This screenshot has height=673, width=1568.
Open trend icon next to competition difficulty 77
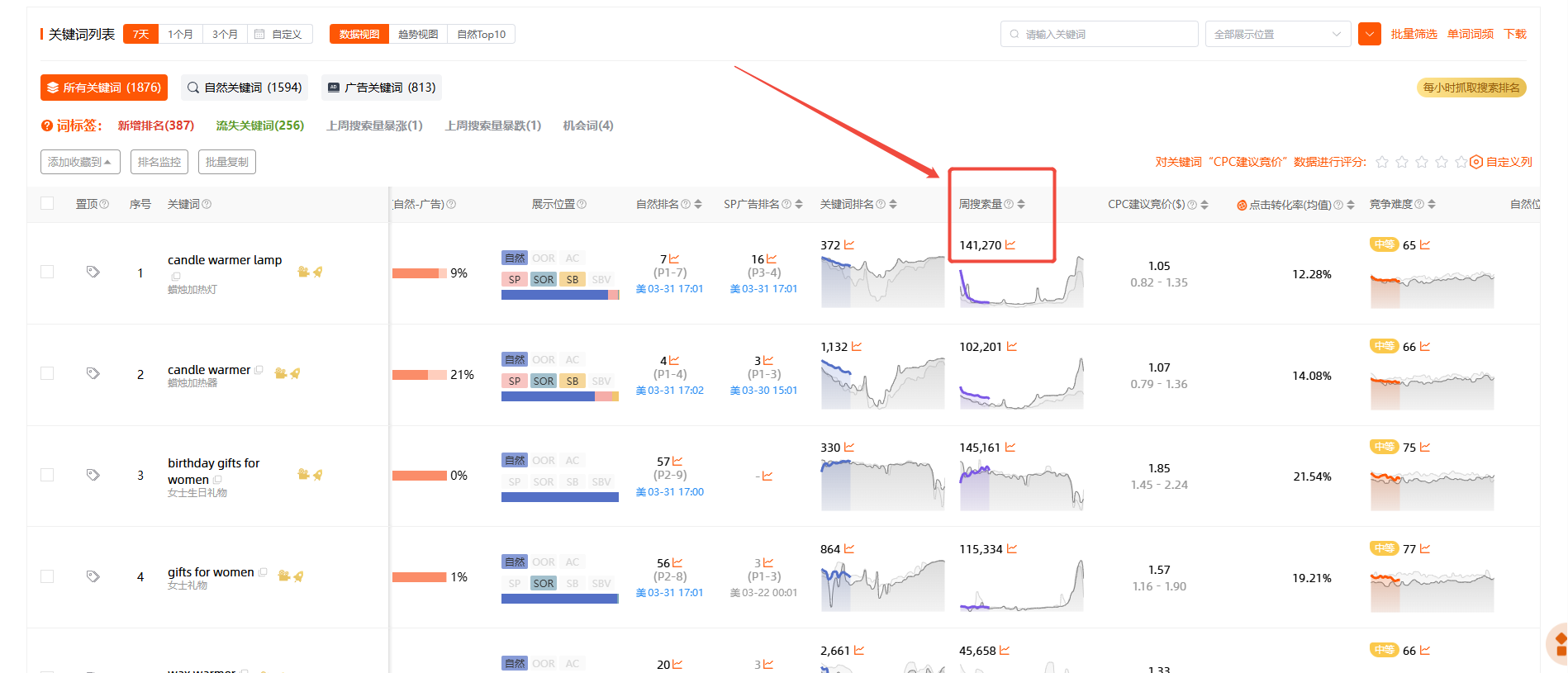[1425, 549]
